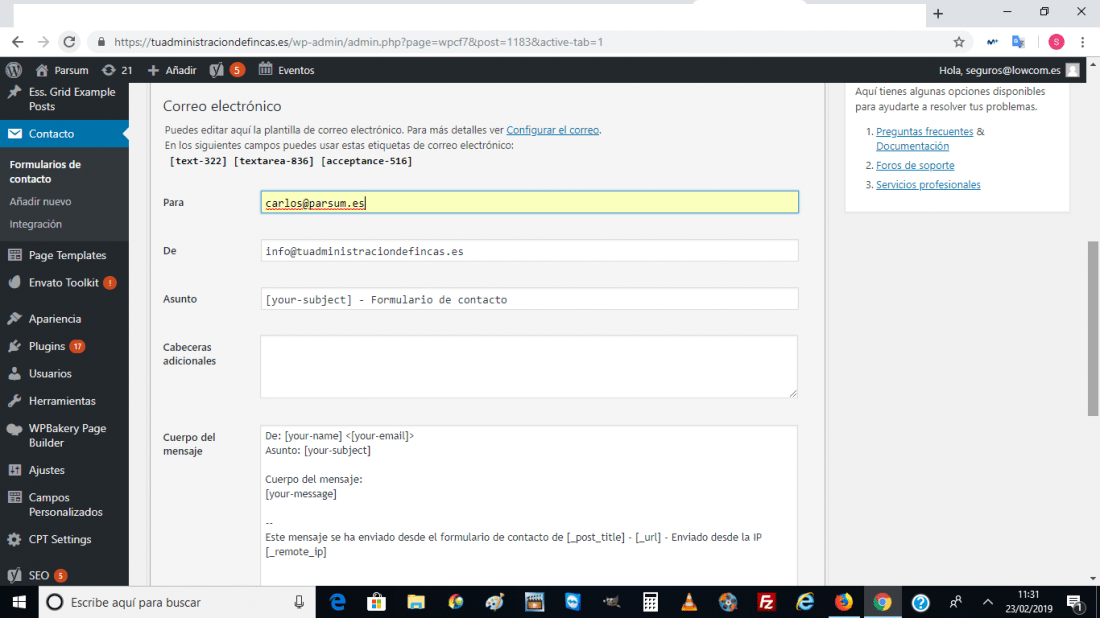Click the Asunto subject field

(x=529, y=299)
